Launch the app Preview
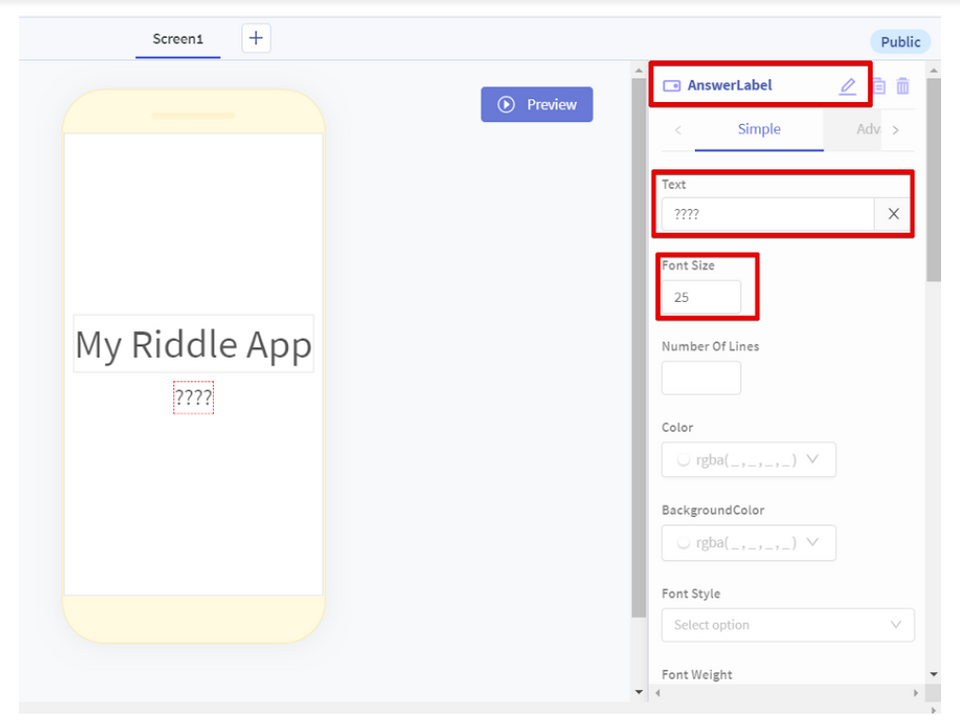960x723 pixels. coord(536,104)
